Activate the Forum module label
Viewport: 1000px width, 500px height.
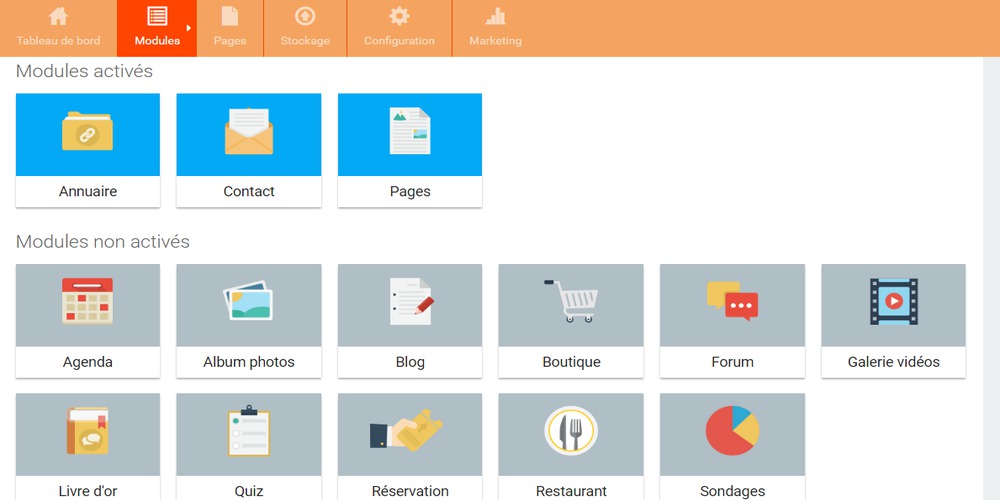click(x=732, y=362)
